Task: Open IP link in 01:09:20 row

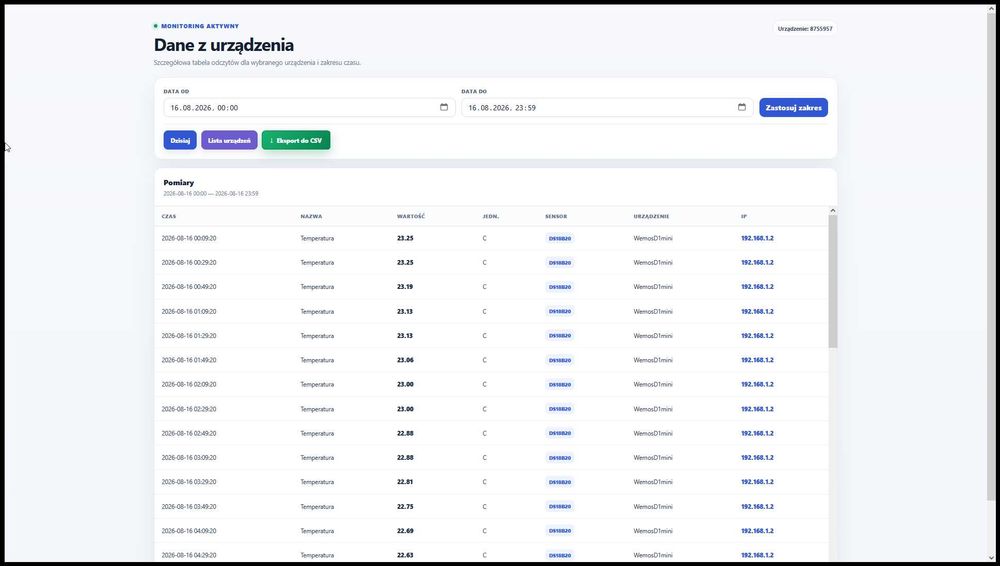Action: tap(757, 311)
